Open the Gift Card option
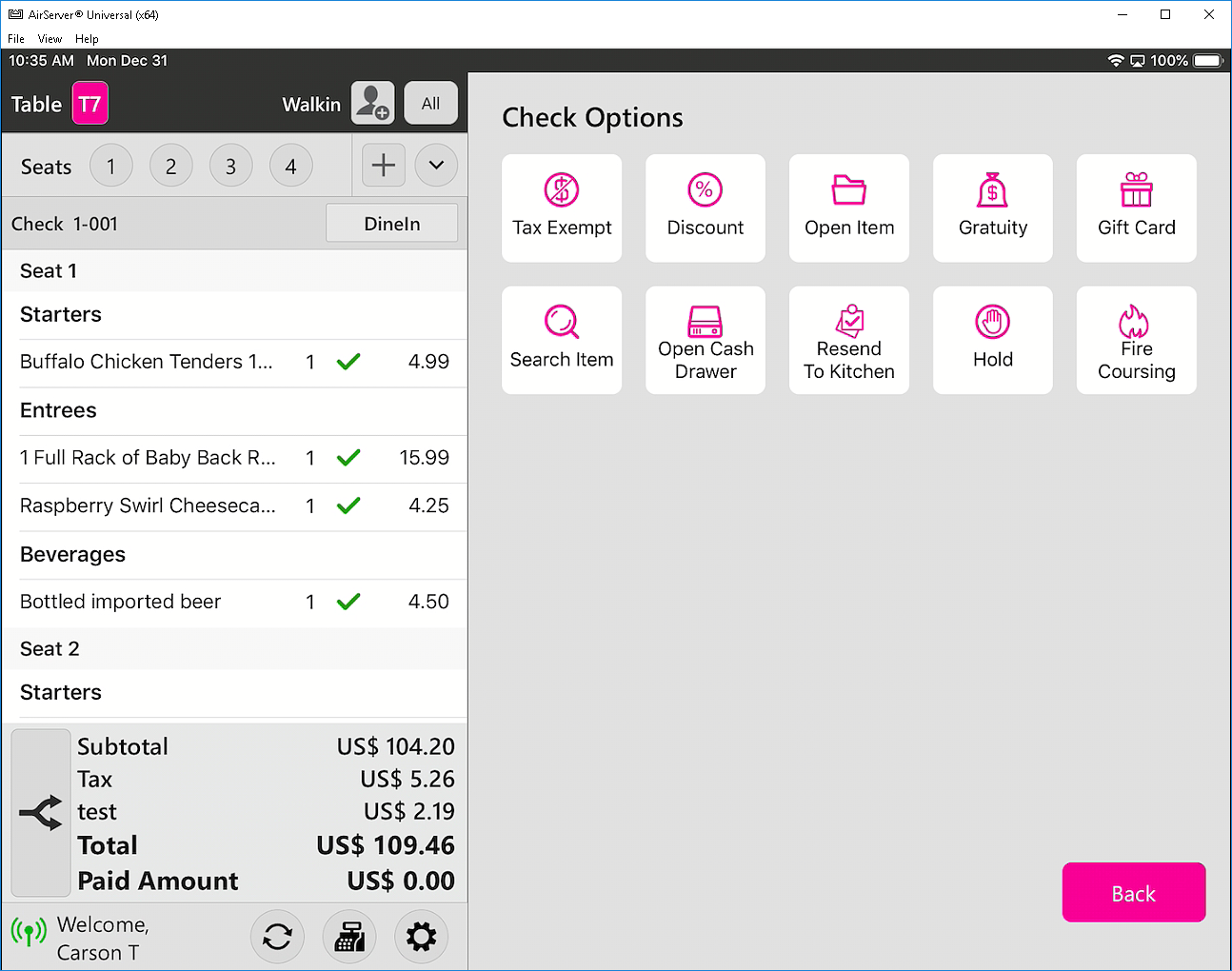Viewport: 1232px width, 971px height. (x=1136, y=208)
